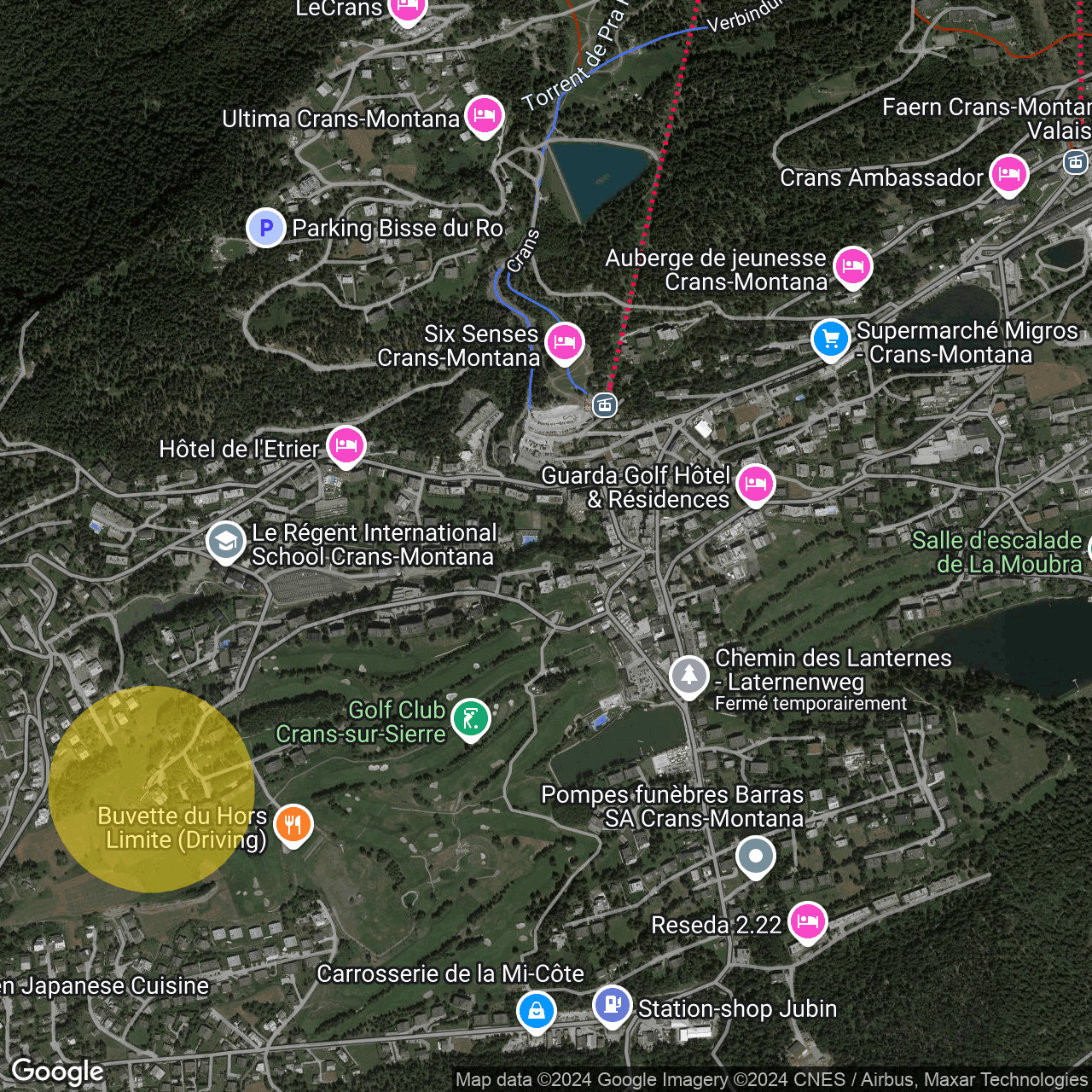
Task: Open the Crans Ambassador hotel pin
Action: (x=1008, y=175)
